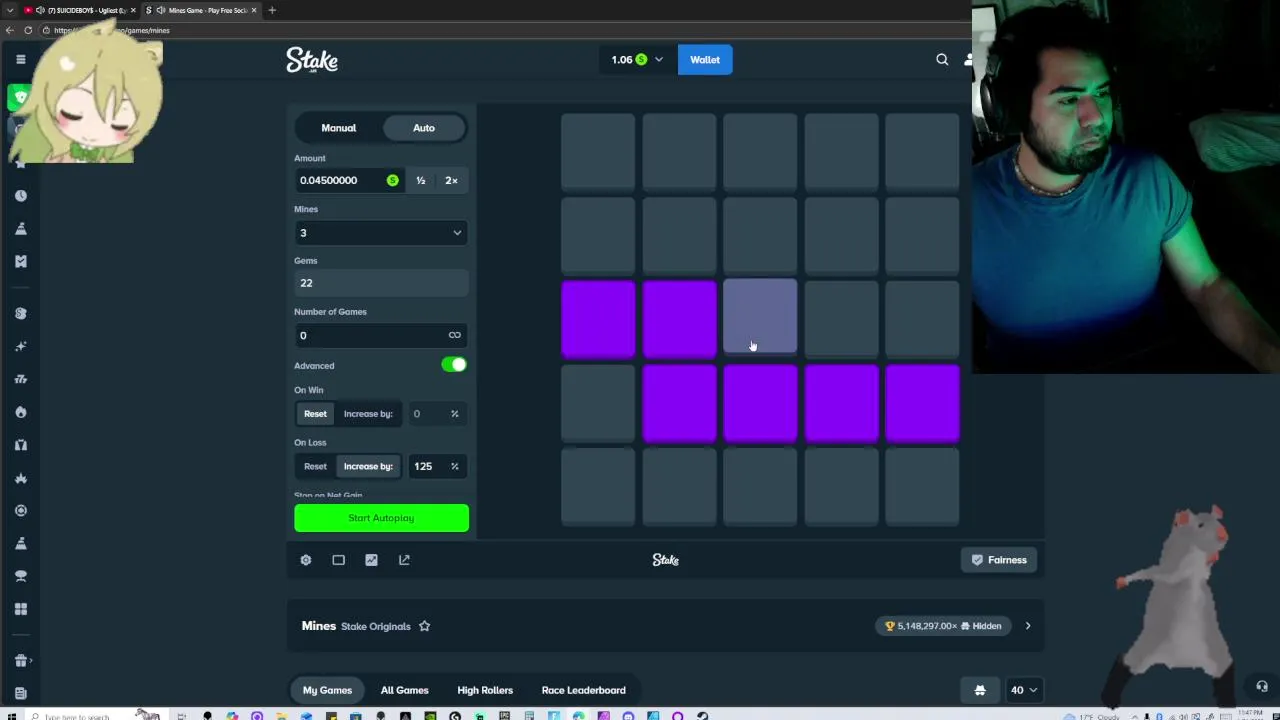Click the flame icon in the sidebar
1280x720 pixels.
[x=20, y=412]
